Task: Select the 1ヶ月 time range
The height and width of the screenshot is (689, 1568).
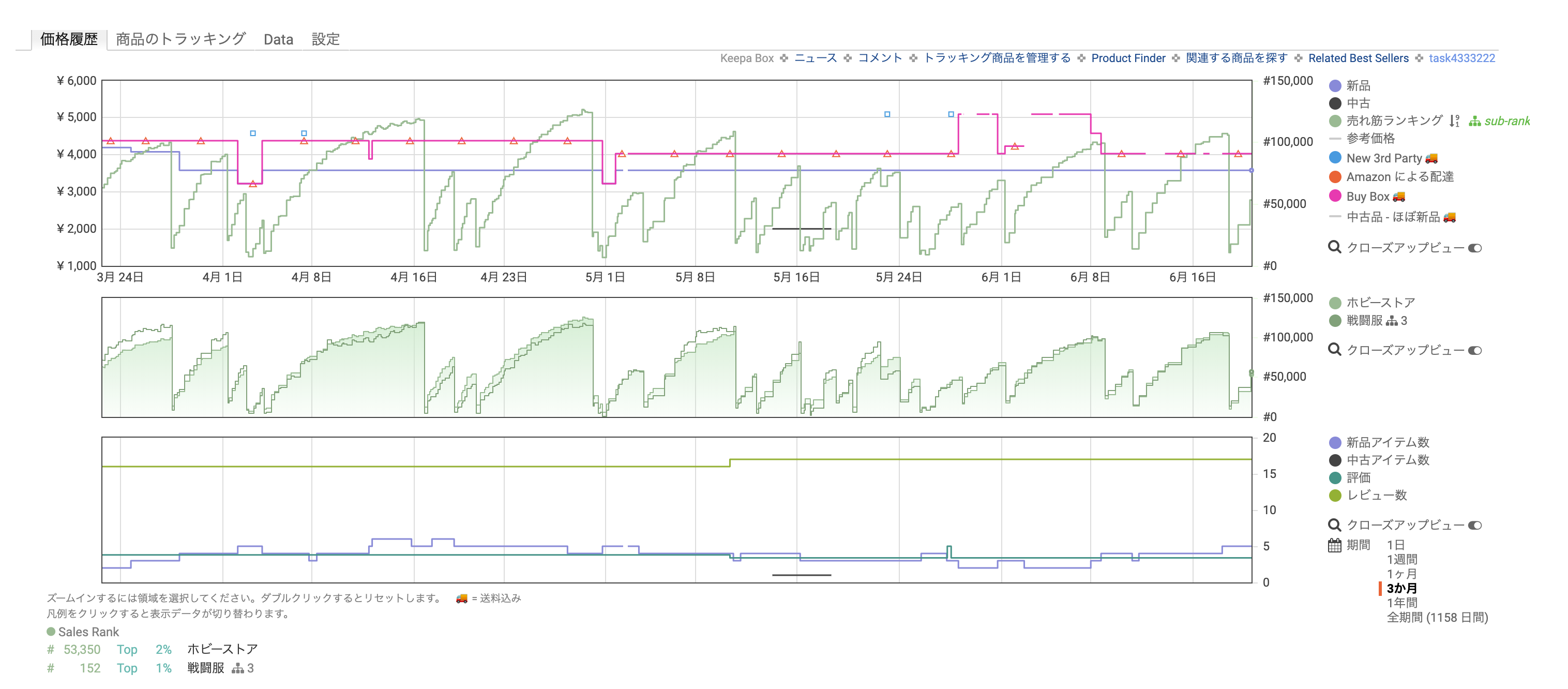Action: click(1401, 574)
